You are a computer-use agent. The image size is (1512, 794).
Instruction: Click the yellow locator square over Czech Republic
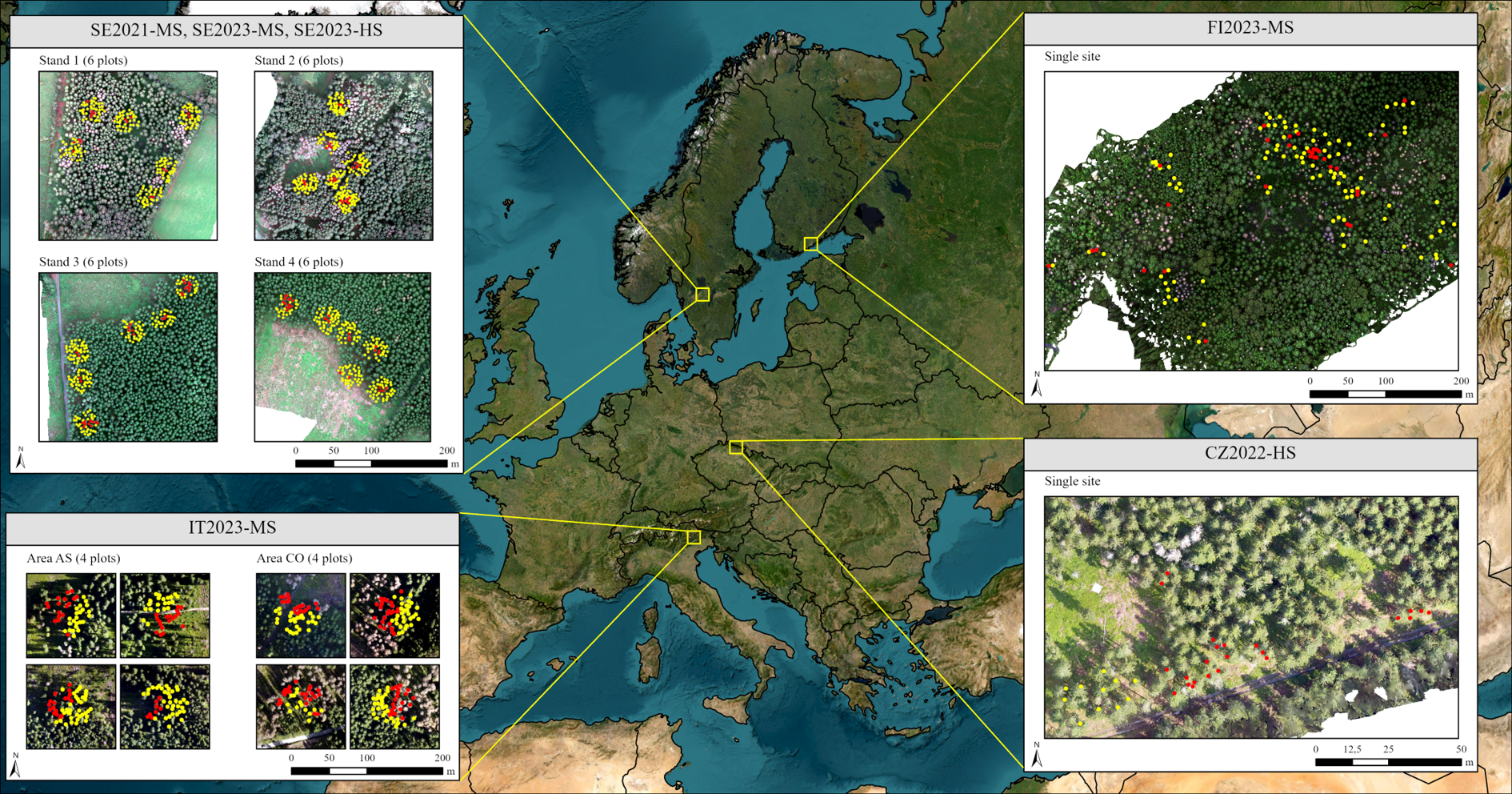[x=736, y=447]
